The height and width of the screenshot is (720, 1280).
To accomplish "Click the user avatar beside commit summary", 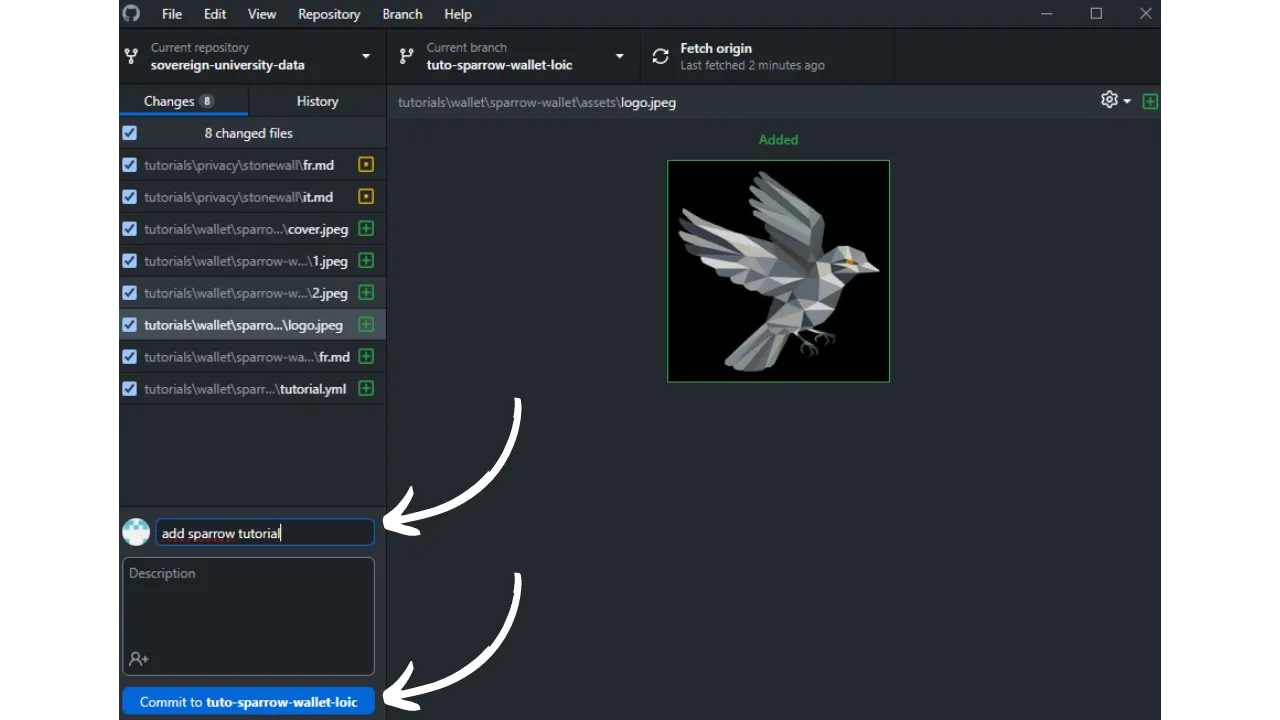I will pyautogui.click(x=136, y=532).
